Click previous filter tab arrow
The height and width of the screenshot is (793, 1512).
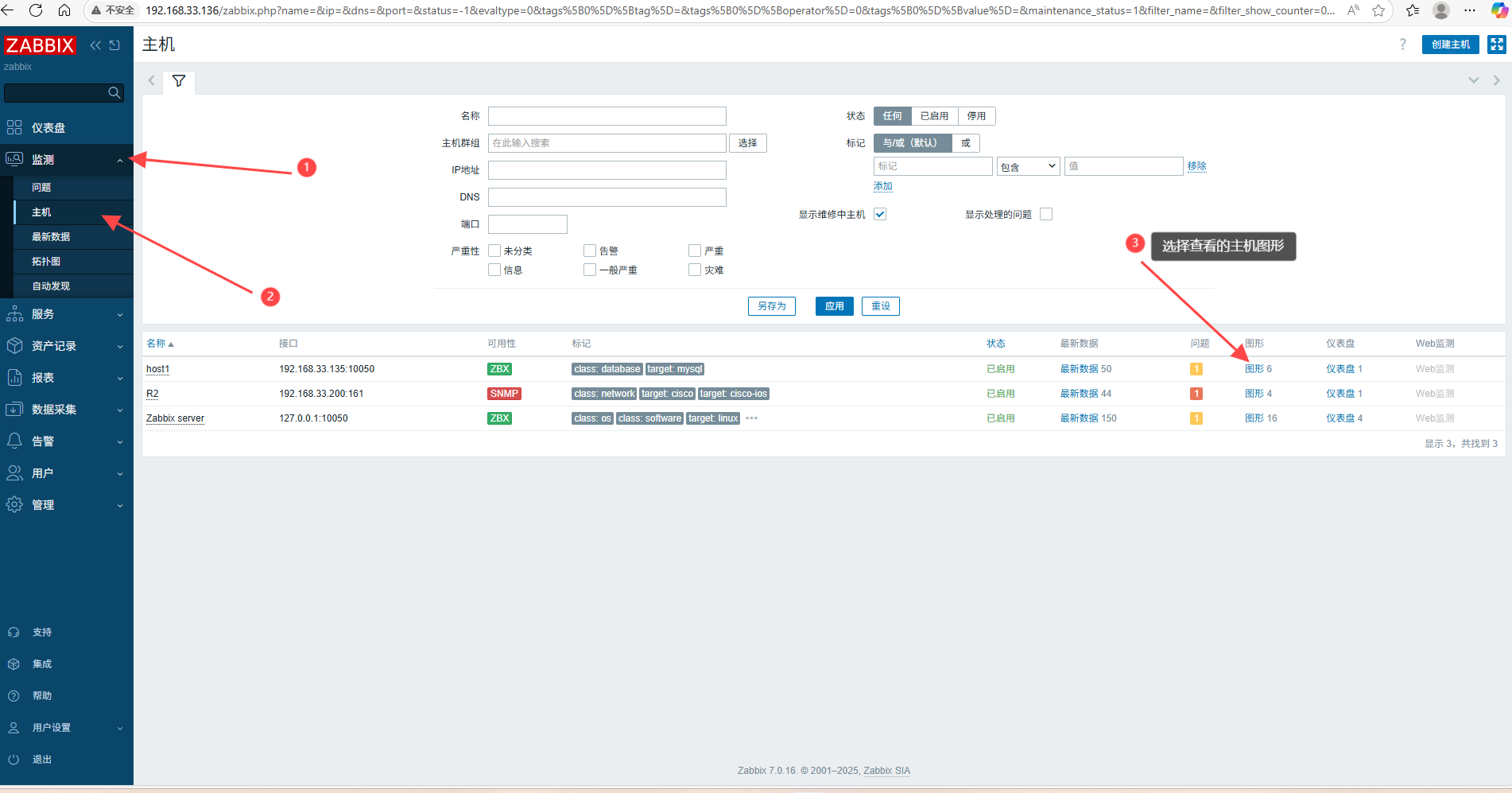click(151, 80)
